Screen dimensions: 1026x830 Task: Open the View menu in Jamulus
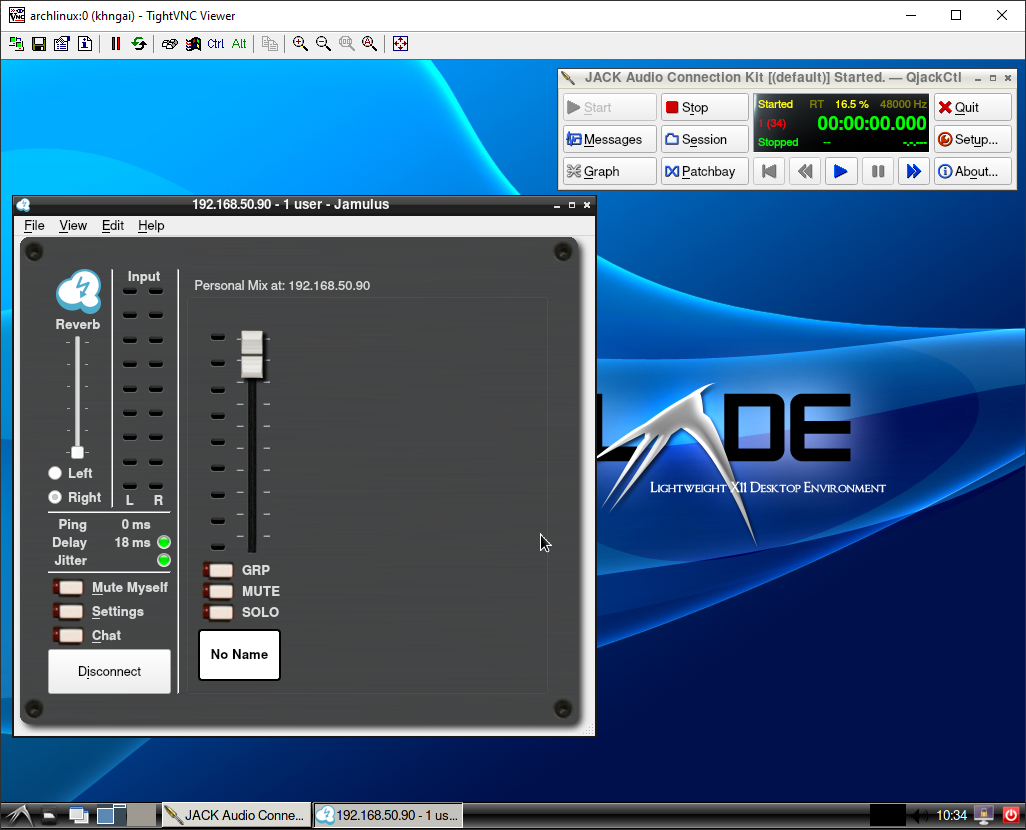pos(73,226)
